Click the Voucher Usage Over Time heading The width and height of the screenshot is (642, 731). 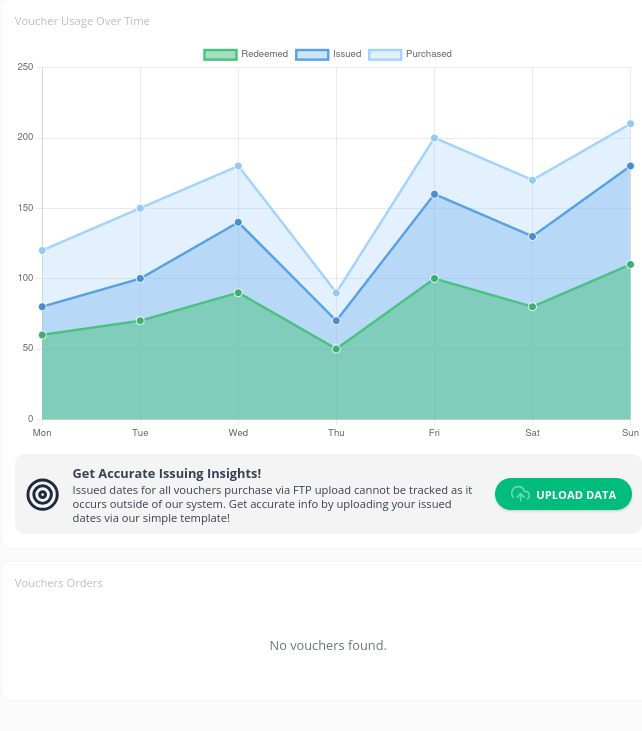pos(82,21)
